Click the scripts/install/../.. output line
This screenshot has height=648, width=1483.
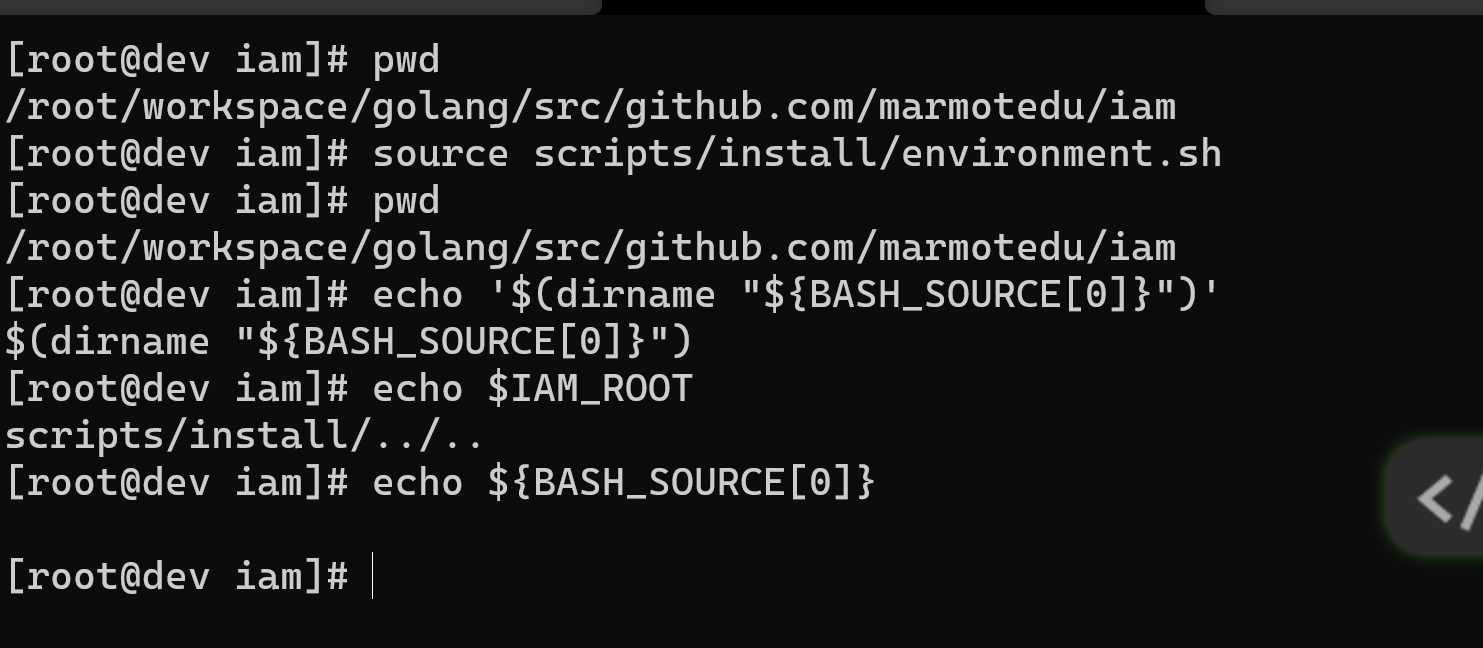click(x=245, y=435)
